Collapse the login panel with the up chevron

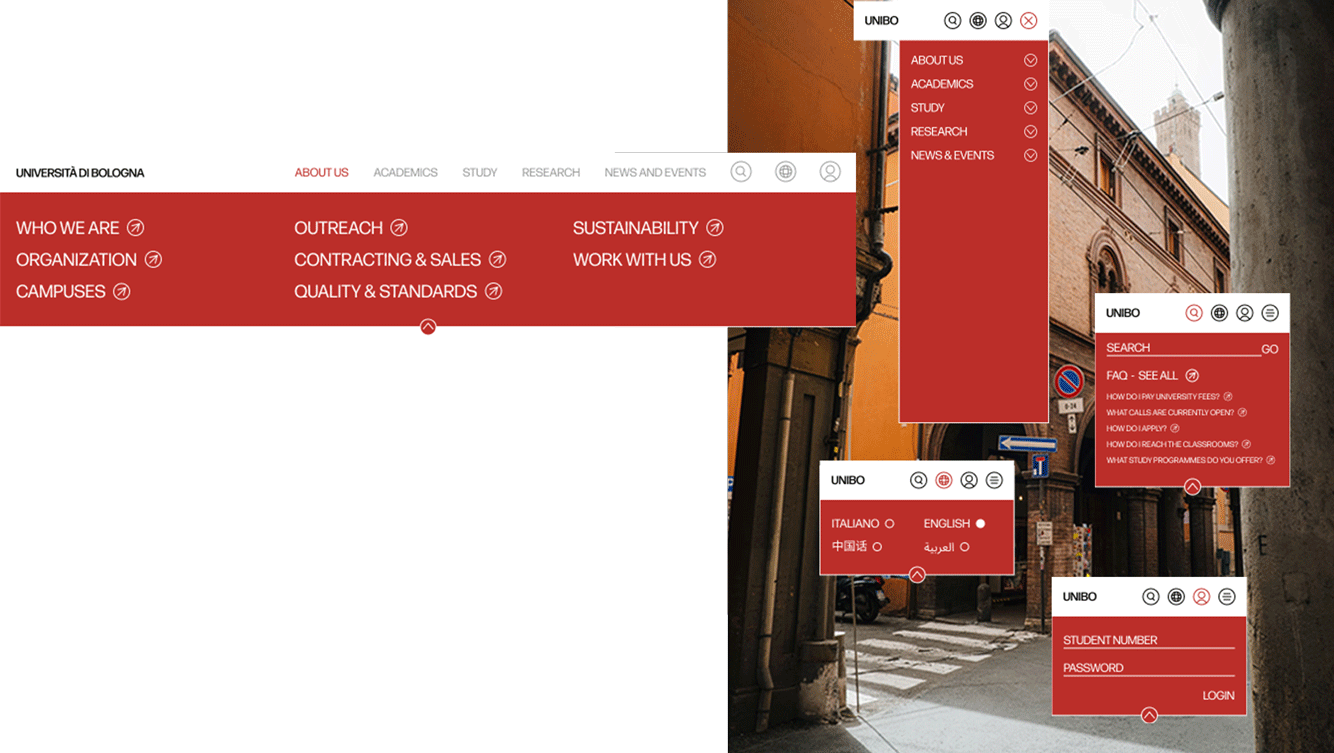click(x=1149, y=715)
